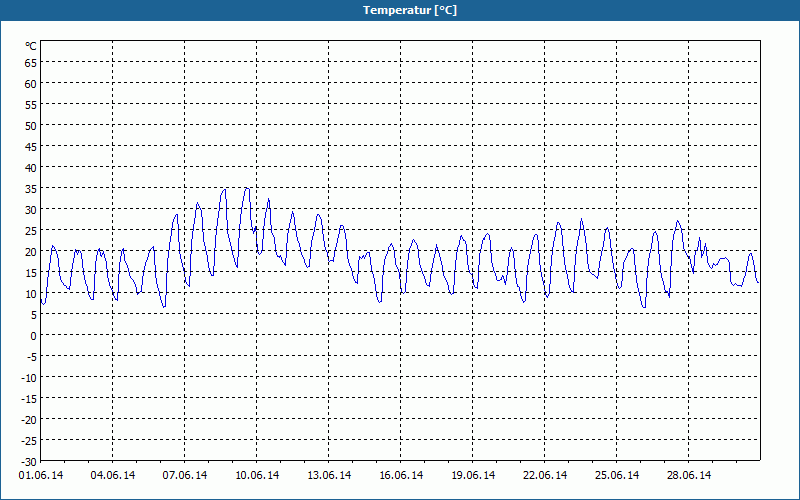800x500 pixels.
Task: Select the 10 y-axis label
Action: (x=31, y=293)
